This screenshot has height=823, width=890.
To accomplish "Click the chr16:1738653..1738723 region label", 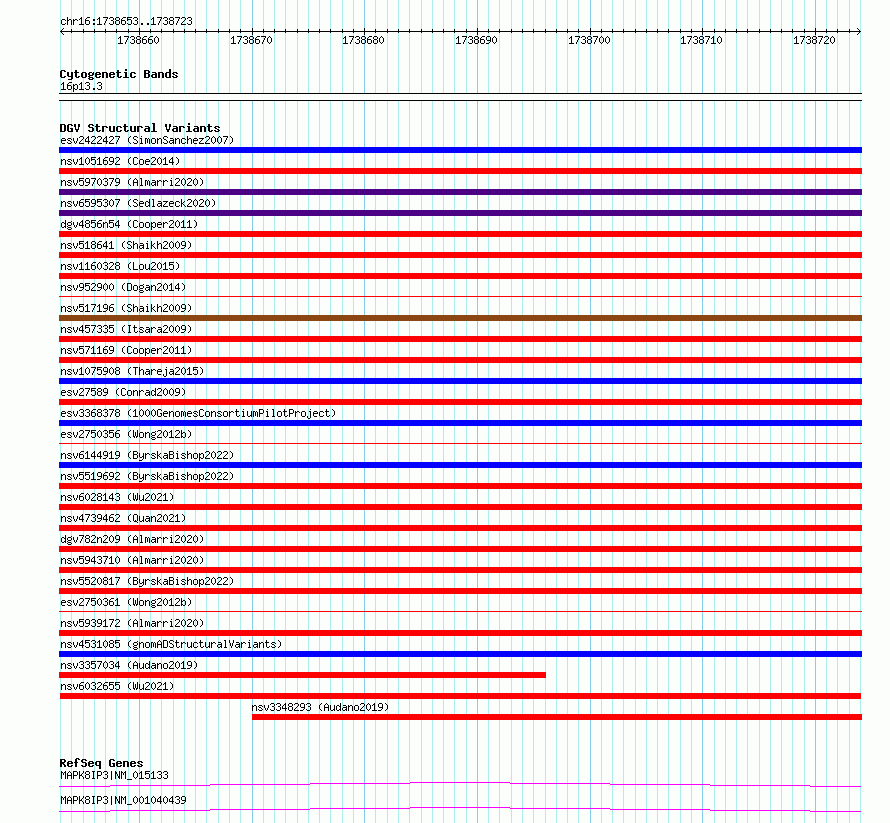I will 126,21.
